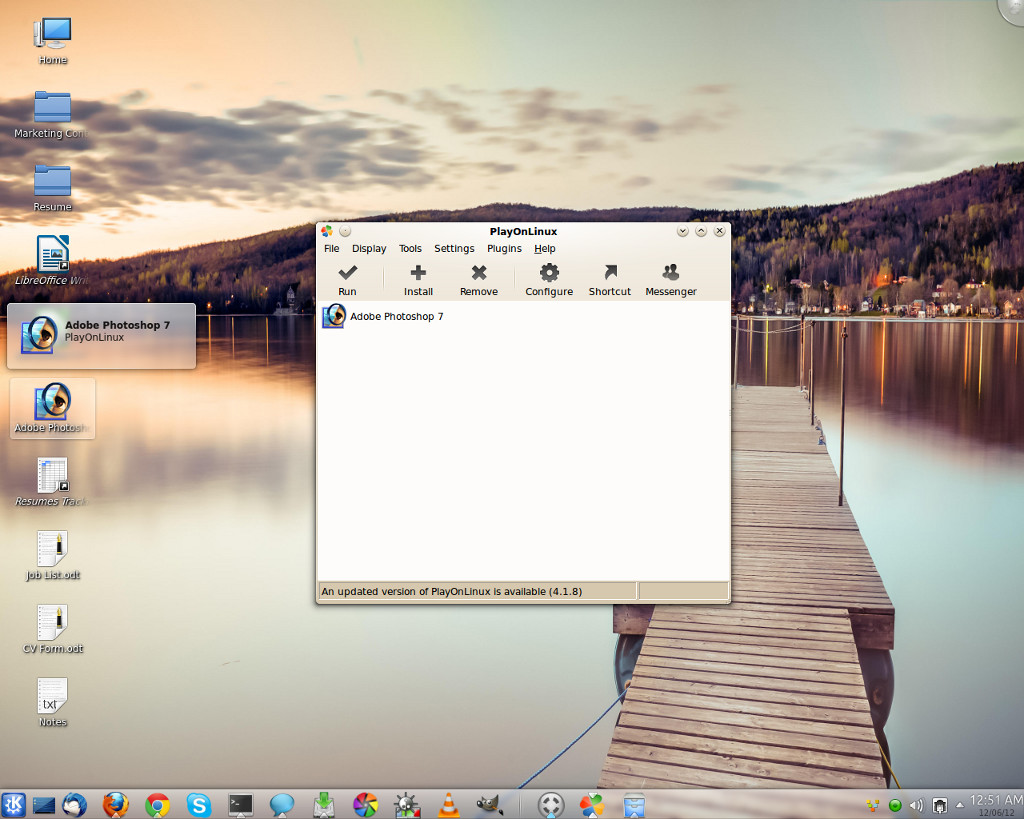Launch VLC media player from the panel
The image size is (1024, 819).
(x=448, y=805)
